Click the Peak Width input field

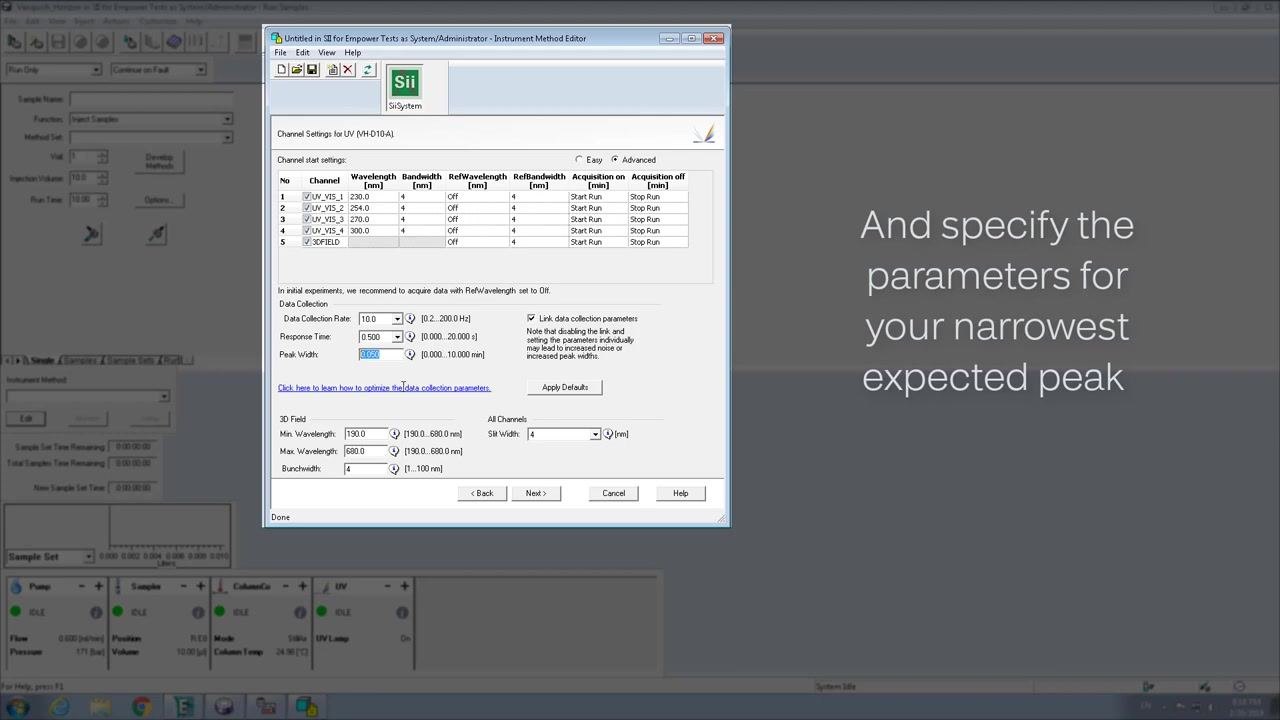point(381,355)
